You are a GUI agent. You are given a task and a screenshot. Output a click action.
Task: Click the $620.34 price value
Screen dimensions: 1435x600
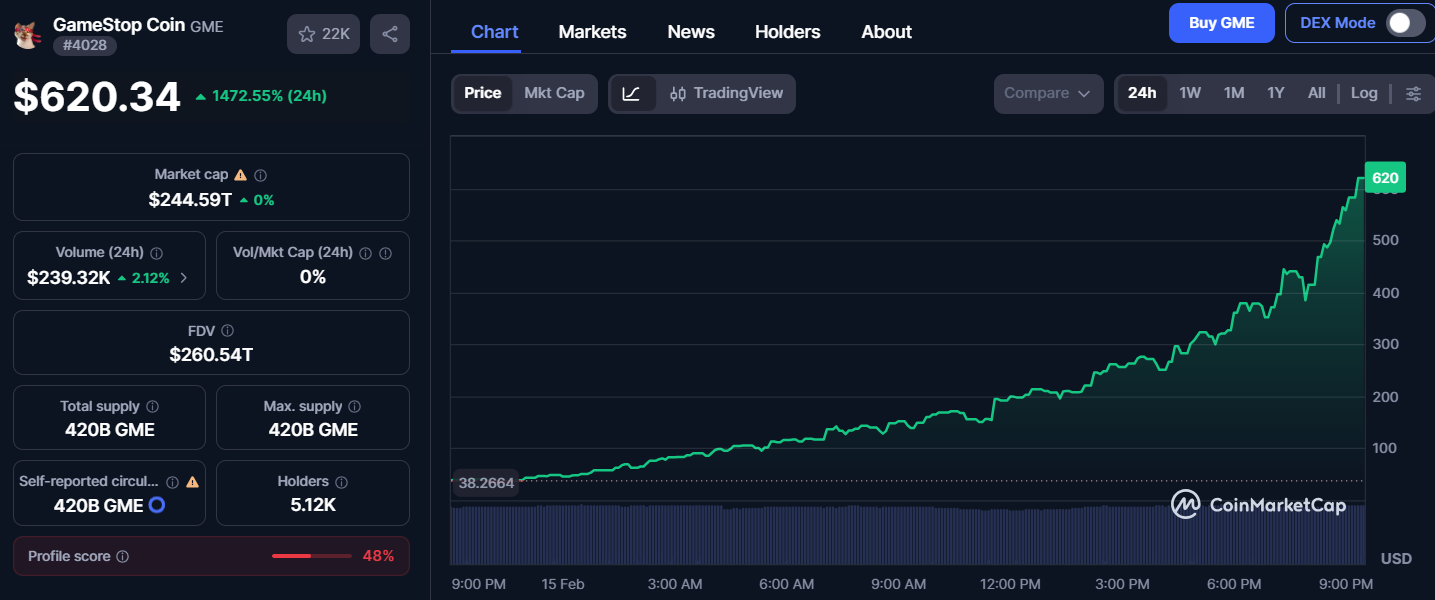tap(97, 97)
